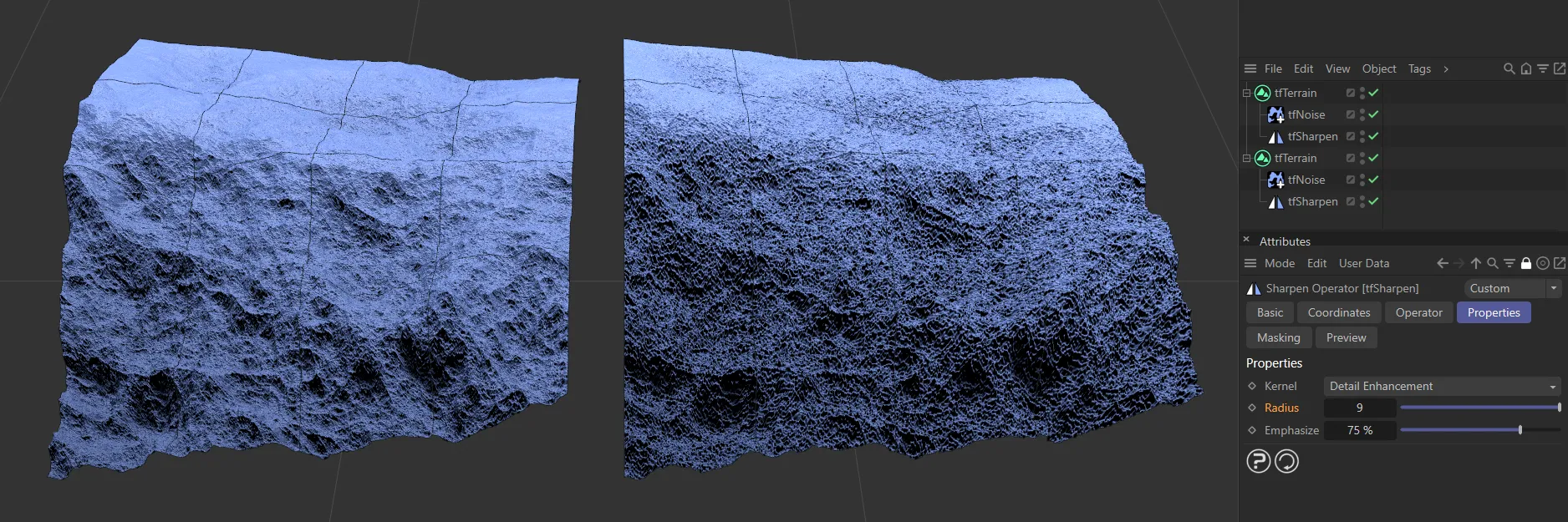This screenshot has width=1568, height=522.
Task: Collapse the first tfTerrain tree node
Action: (1246, 93)
